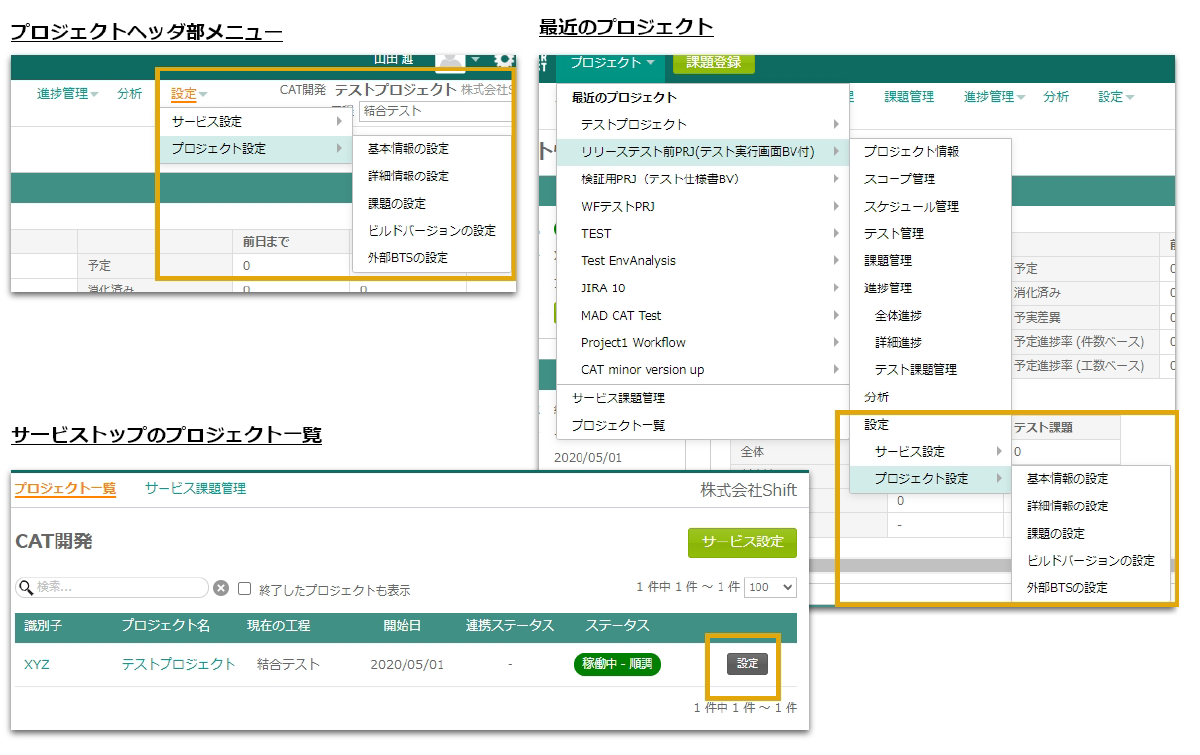The height and width of the screenshot is (755, 1200).
Task: Clear the search box with the round X icon
Action: coord(221,588)
